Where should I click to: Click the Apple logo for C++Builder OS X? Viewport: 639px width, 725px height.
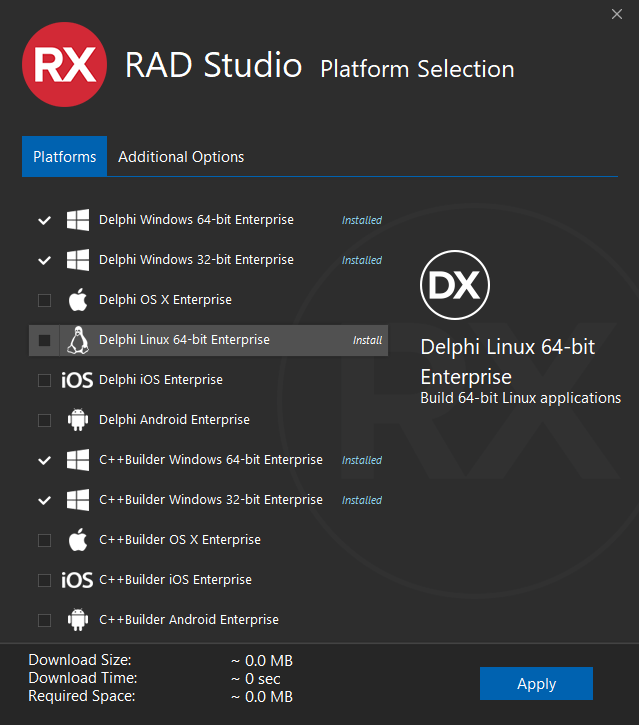click(78, 540)
